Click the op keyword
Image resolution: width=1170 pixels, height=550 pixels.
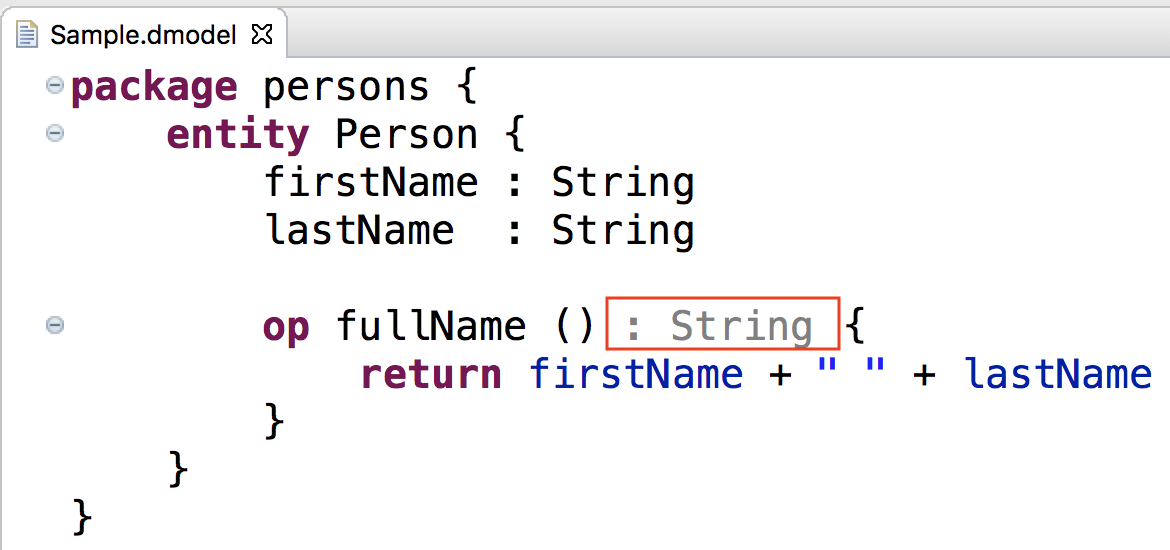click(286, 326)
